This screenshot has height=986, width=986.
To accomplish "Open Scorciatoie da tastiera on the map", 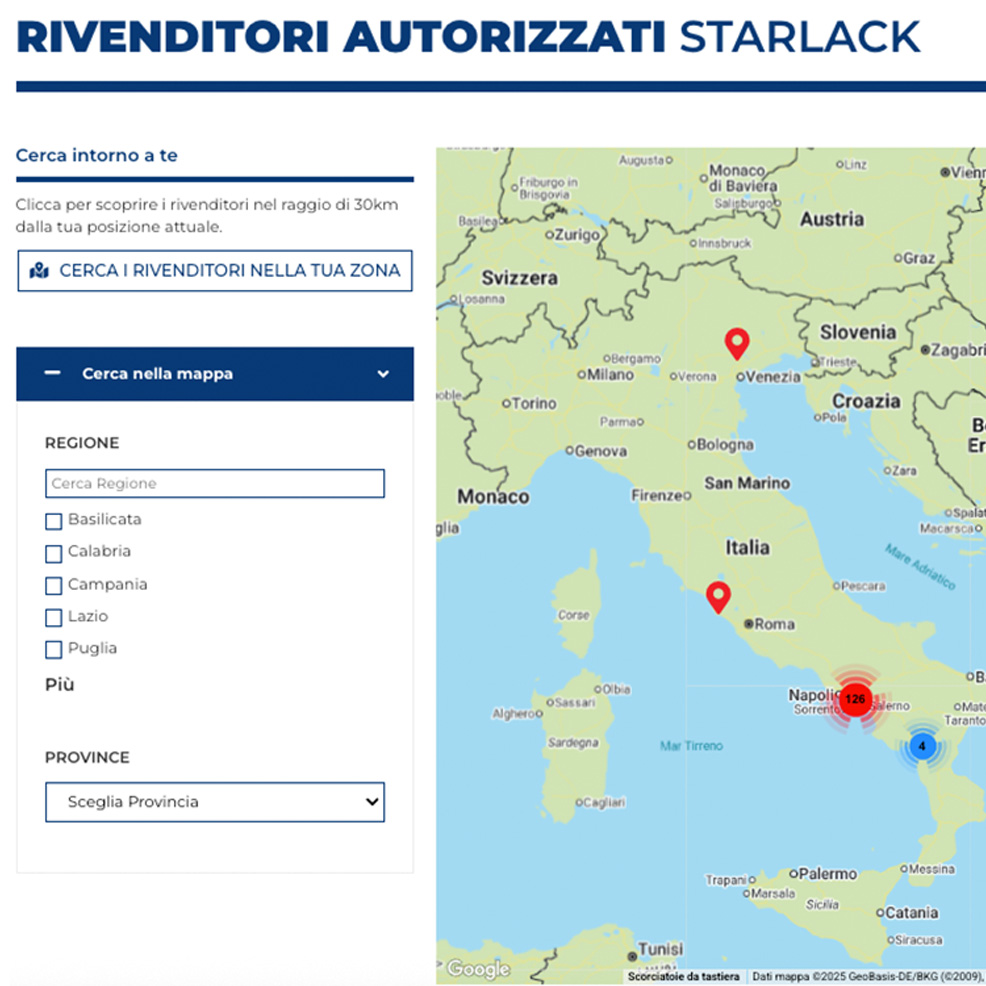I will [684, 977].
